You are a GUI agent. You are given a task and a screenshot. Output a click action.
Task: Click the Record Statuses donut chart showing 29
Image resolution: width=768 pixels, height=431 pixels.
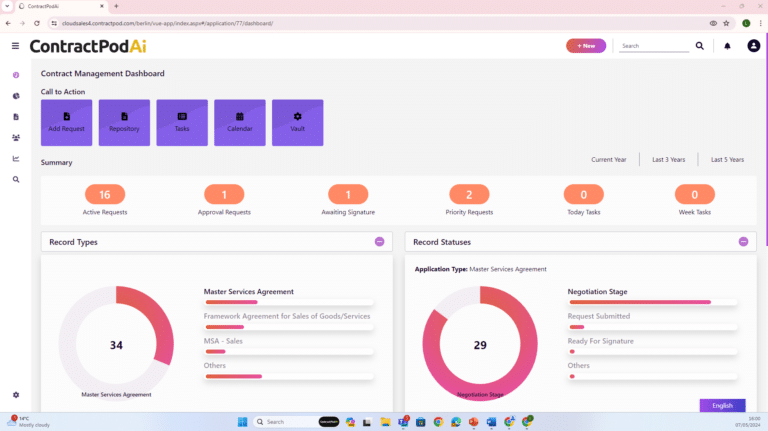coord(480,344)
